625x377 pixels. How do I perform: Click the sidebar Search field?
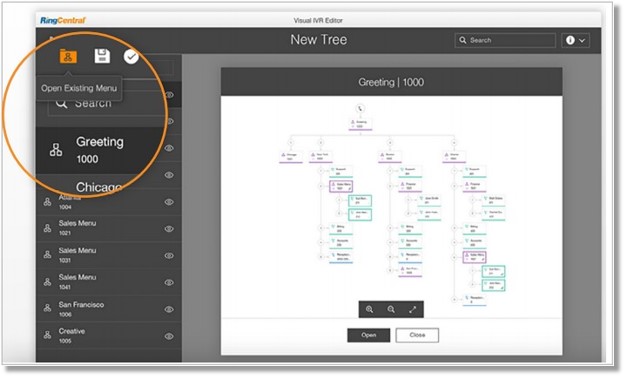106,104
